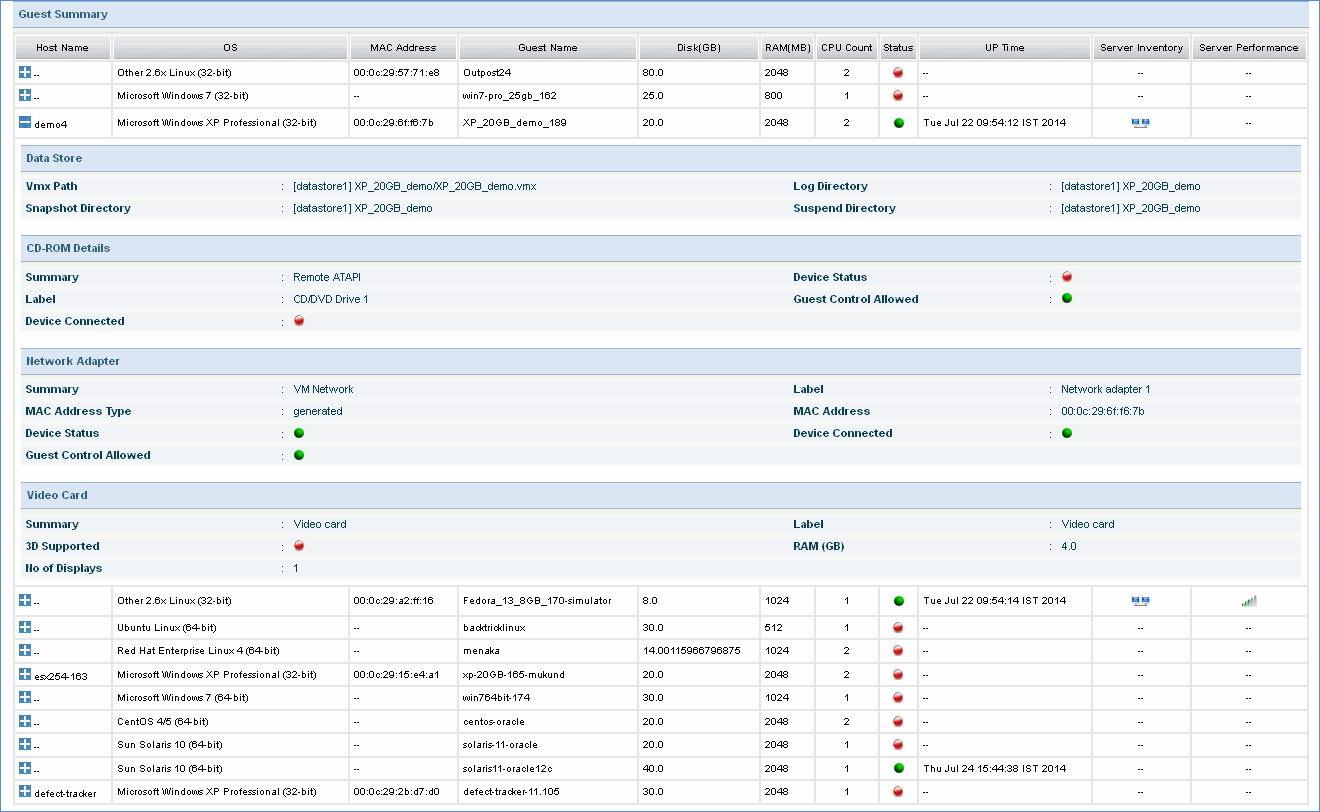Screen dimensions: 1320x812
Task: Click green Network Adapter Device Connected indicator
Action: [x=1067, y=433]
